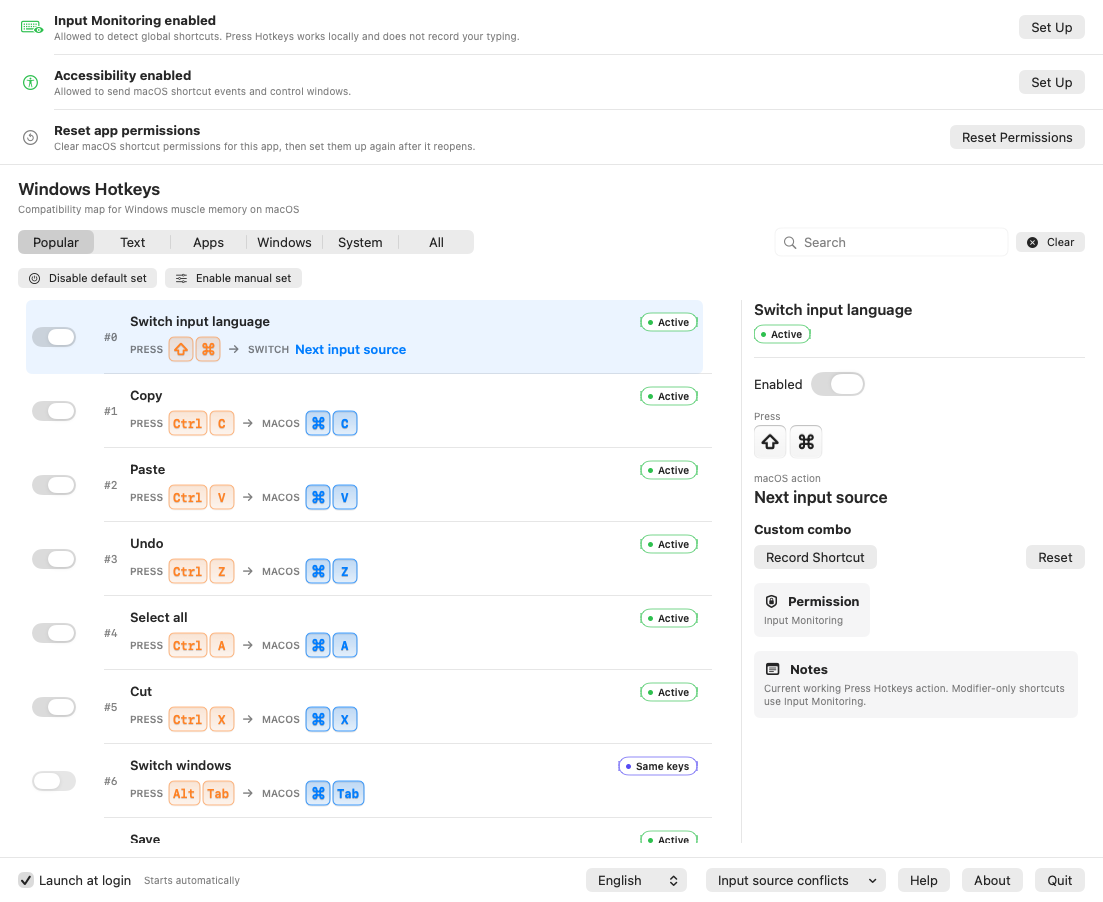Toggle the Paste hotkey switch
This screenshot has width=1103, height=902.
tap(54, 485)
